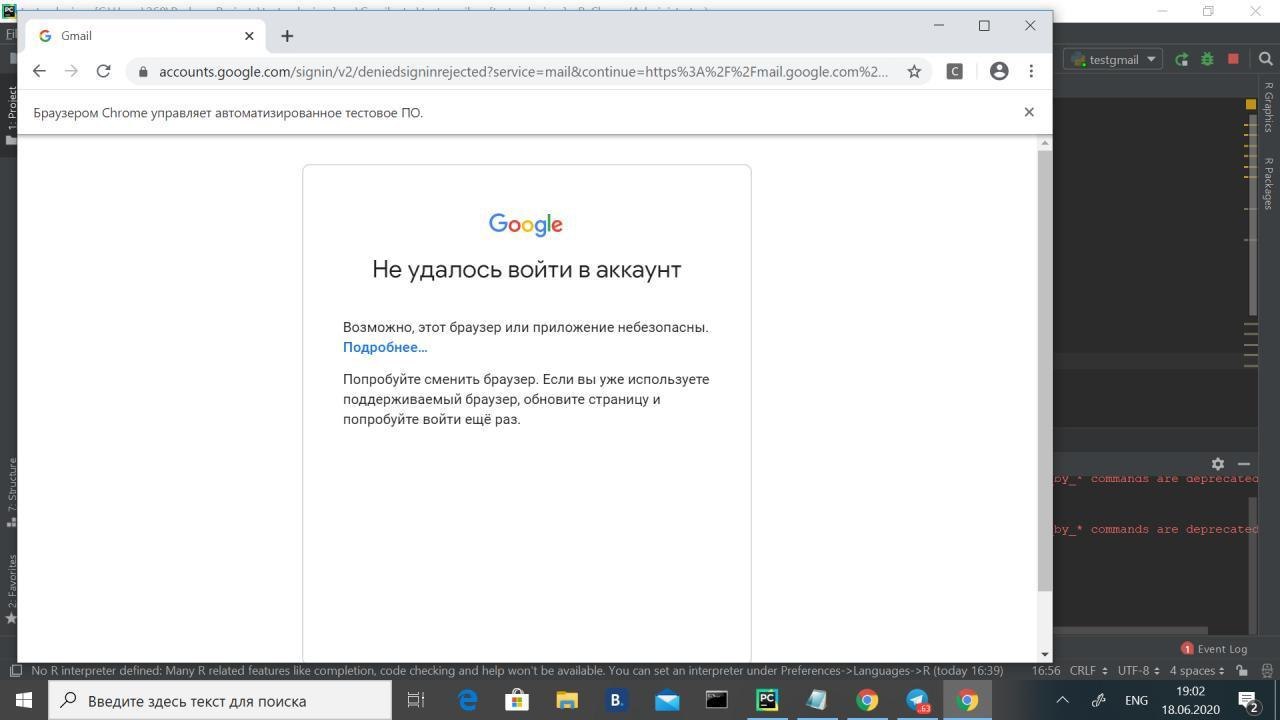Image resolution: width=1280 pixels, height=720 pixels.
Task: Click the tool windows toggle in status bar corner
Action: (x=15, y=671)
